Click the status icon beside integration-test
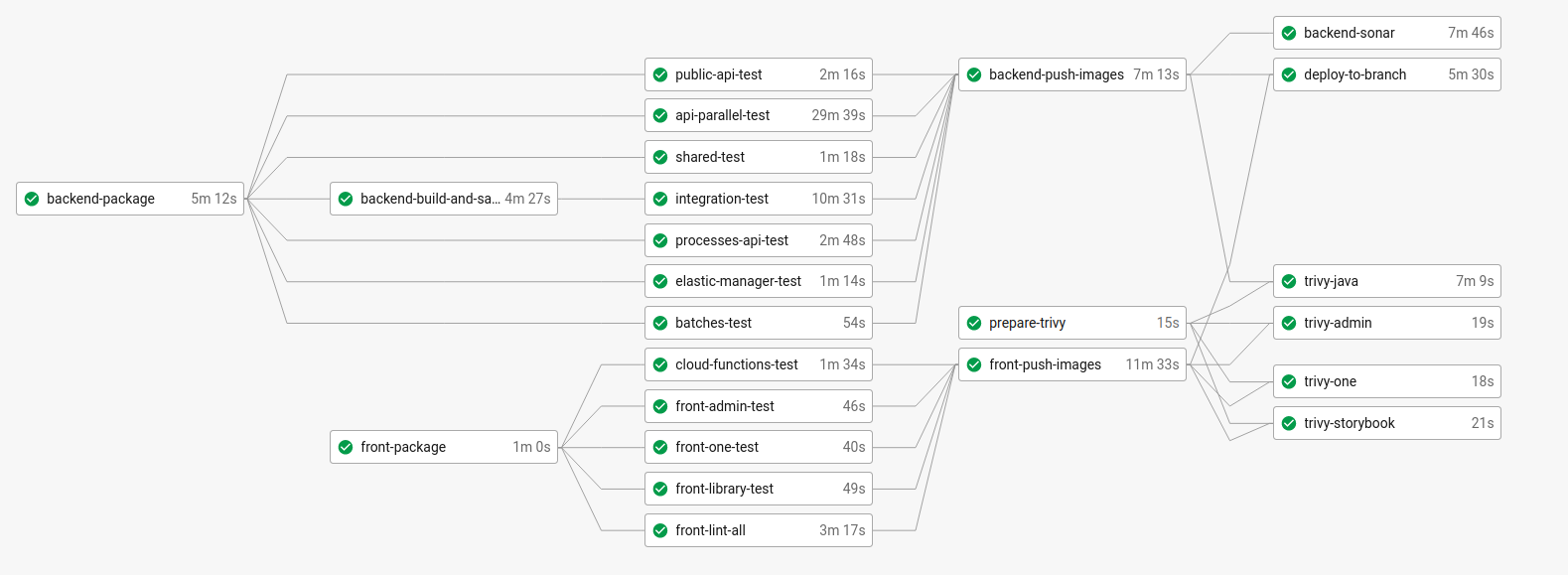Viewport: 1568px width, 575px height. pos(660,199)
